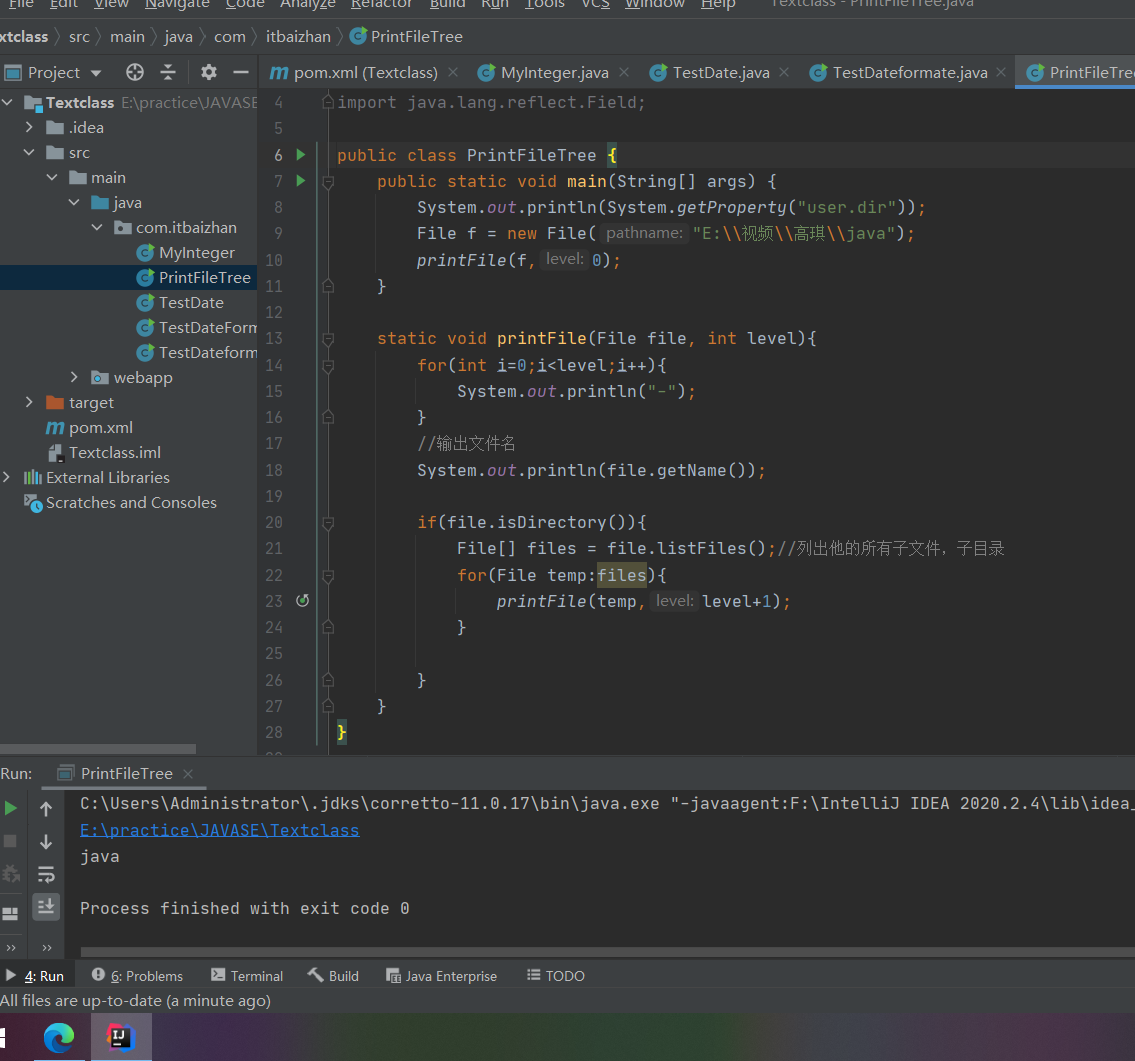The height and width of the screenshot is (1061, 1135).
Task: Click itbaizhan in breadcrumb navigation bar
Action: 298,36
